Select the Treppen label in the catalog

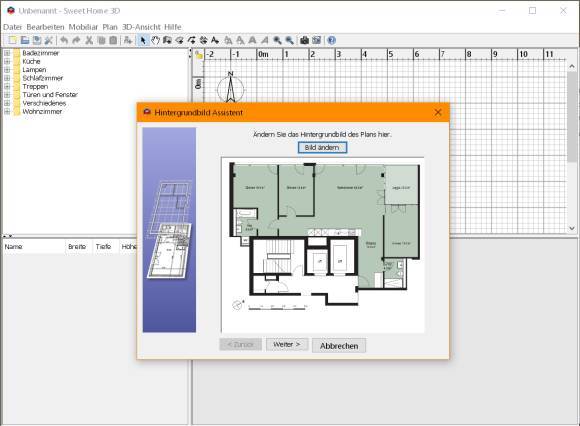(35, 87)
